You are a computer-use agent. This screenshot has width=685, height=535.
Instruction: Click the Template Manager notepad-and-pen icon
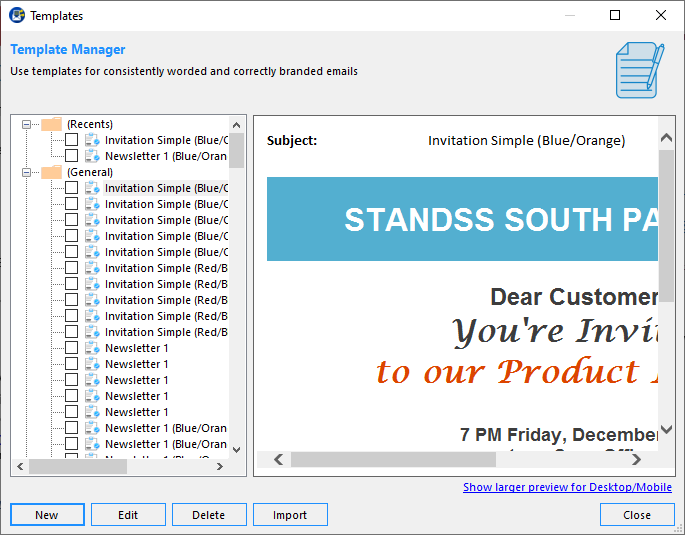[x=640, y=70]
